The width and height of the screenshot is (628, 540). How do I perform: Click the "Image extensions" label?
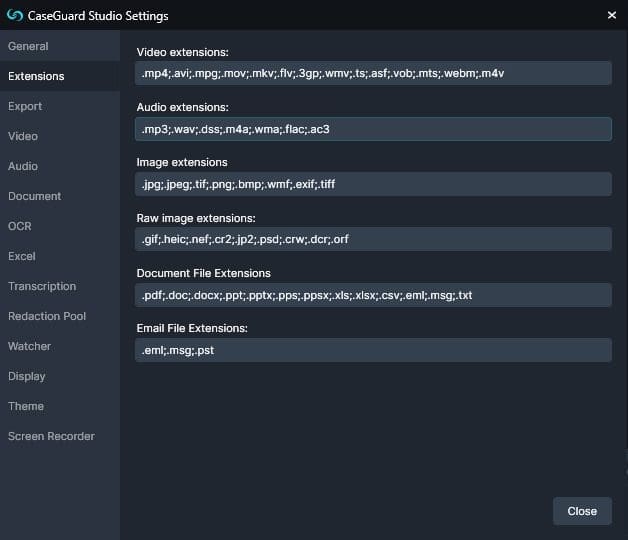click(182, 162)
